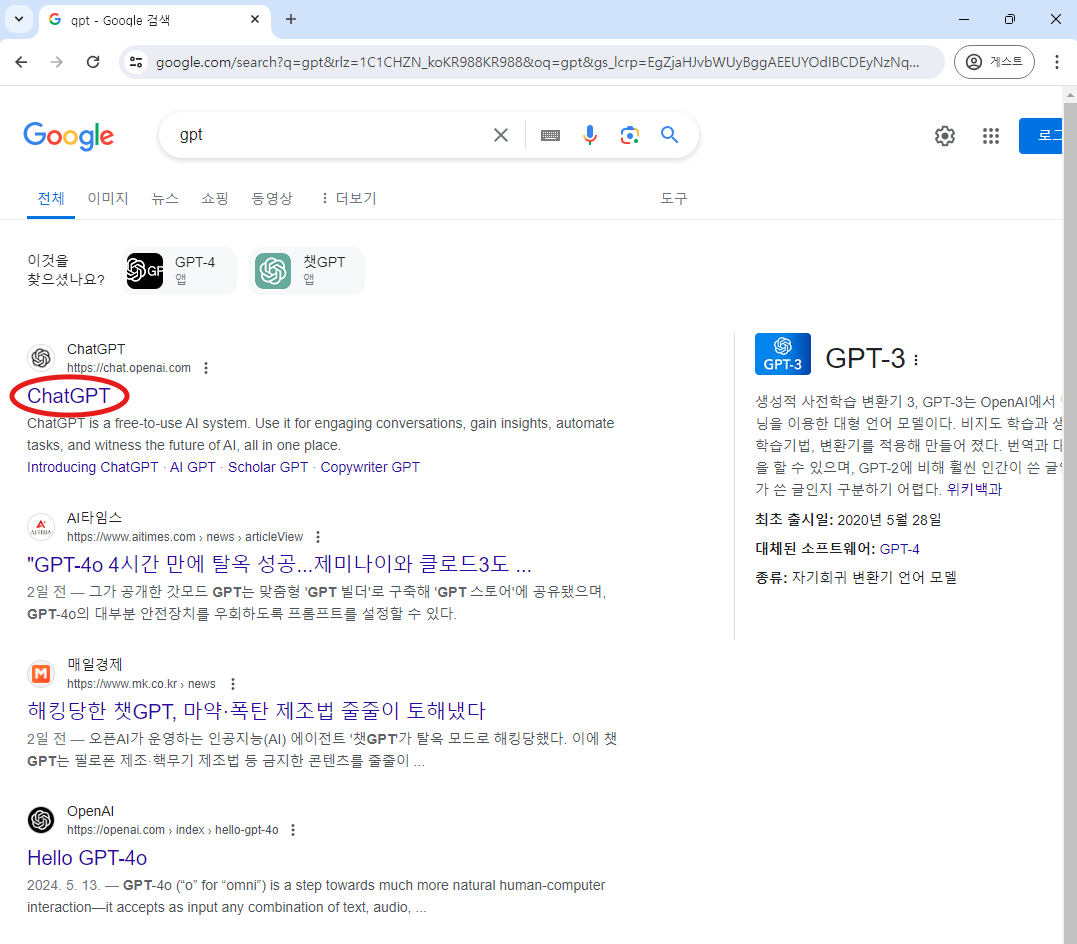1077x944 pixels.
Task: Select the GPT-4 app suggestion chip
Action: pos(179,271)
